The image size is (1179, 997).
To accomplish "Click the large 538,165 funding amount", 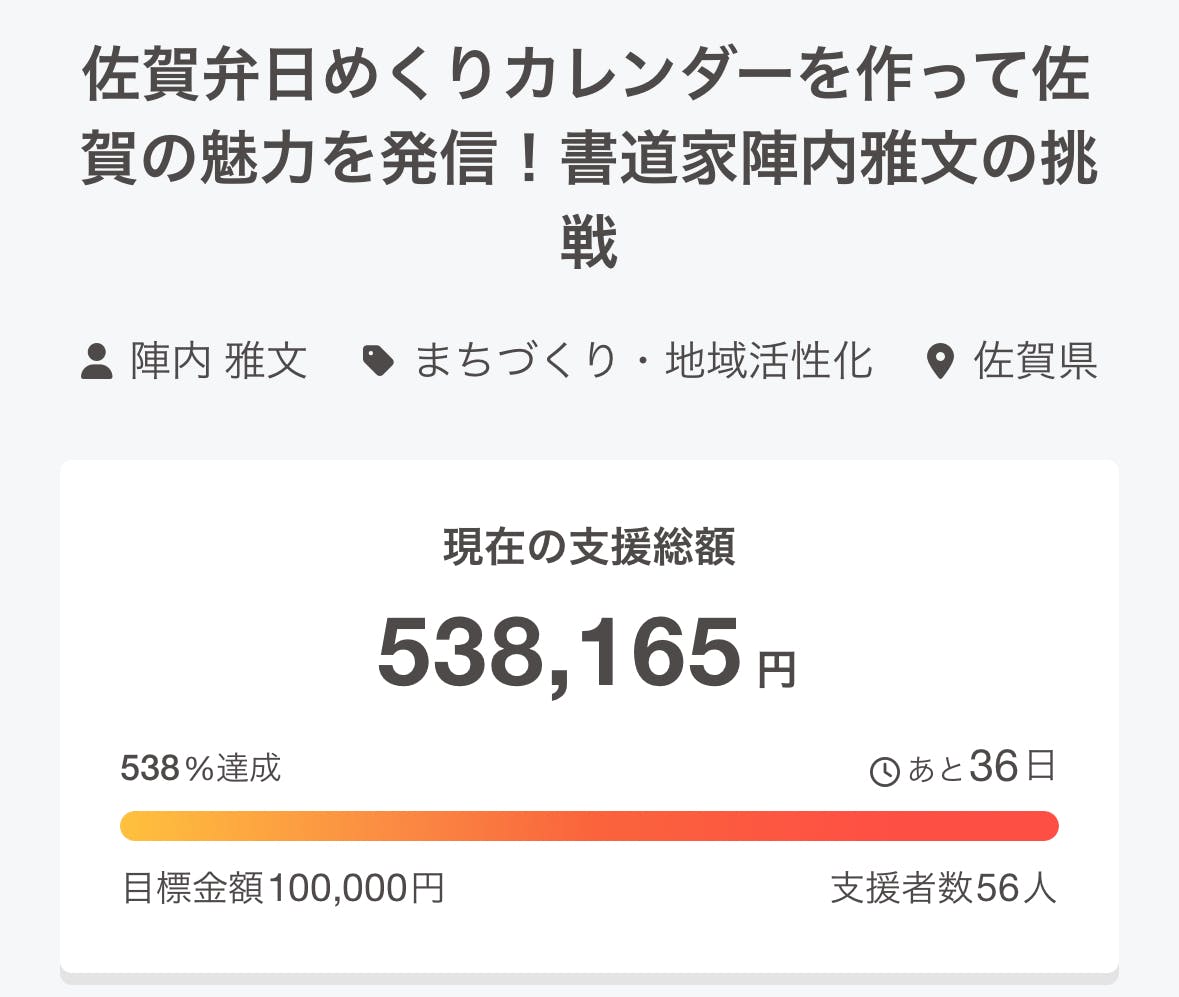I will tap(560, 654).
